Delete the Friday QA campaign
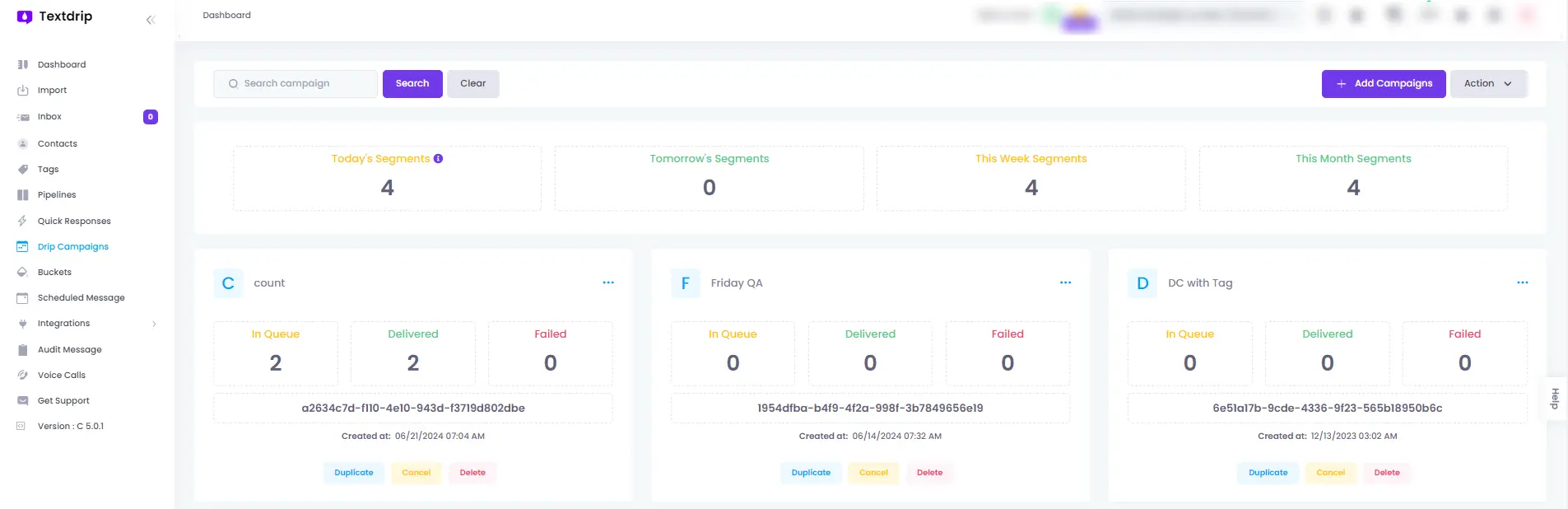1568x509 pixels. pos(929,473)
